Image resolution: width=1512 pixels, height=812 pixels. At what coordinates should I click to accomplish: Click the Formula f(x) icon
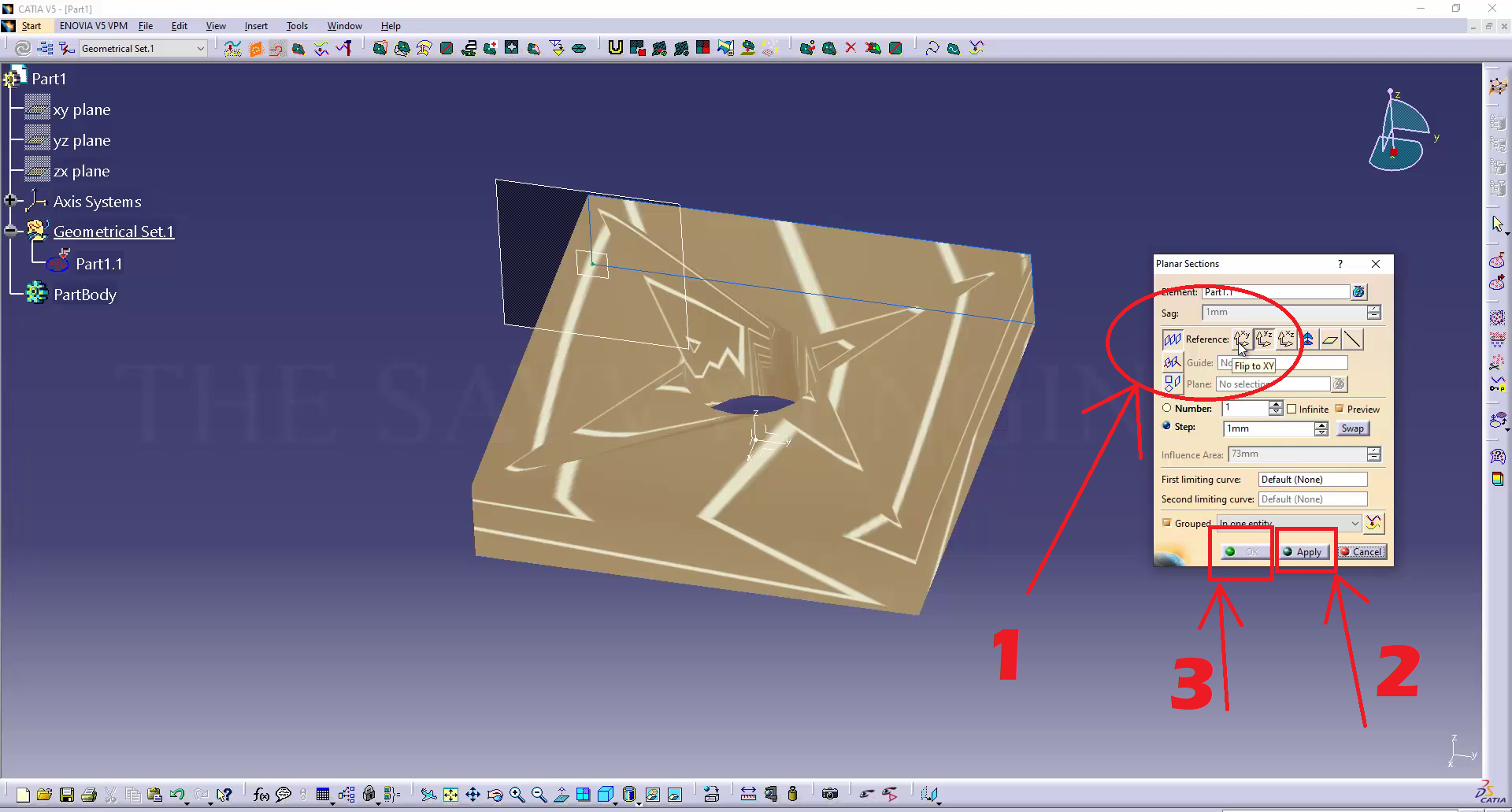click(261, 795)
